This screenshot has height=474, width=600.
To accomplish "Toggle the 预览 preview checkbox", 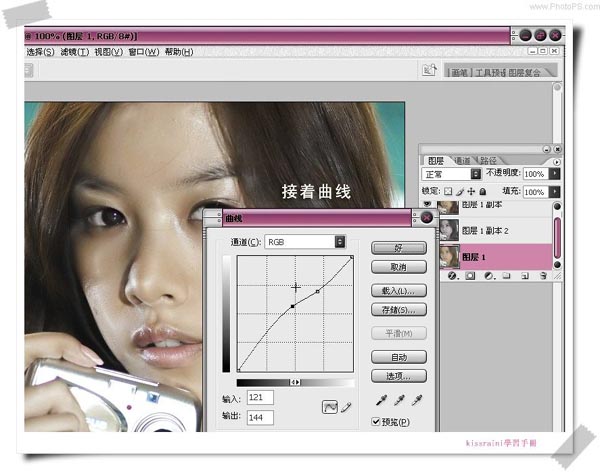I will [x=377, y=423].
